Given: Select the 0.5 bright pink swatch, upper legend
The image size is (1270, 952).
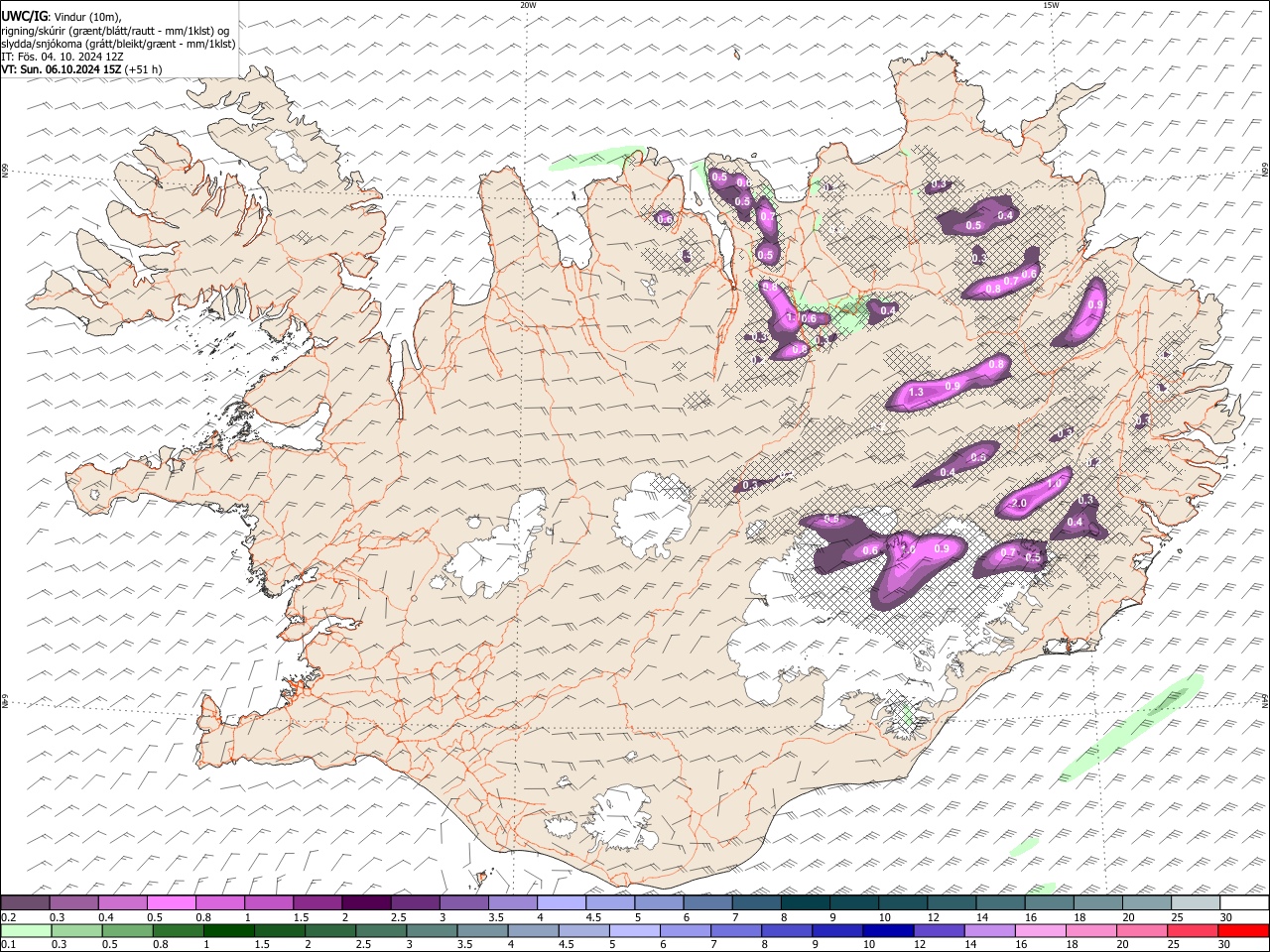Looking at the screenshot, I should (172, 902).
